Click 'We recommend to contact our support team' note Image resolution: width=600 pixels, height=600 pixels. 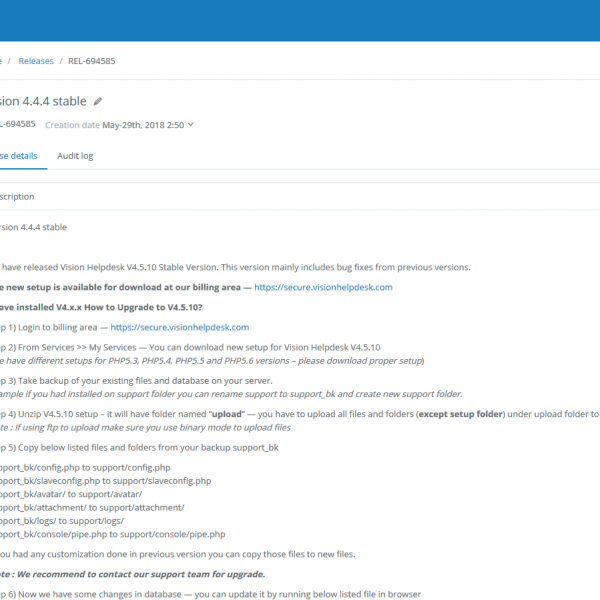tap(132, 574)
